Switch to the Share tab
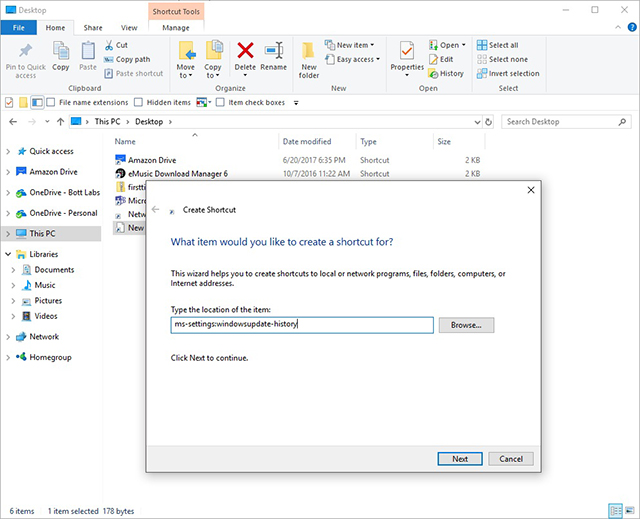Screen dimensions: 640x519 tap(93, 28)
